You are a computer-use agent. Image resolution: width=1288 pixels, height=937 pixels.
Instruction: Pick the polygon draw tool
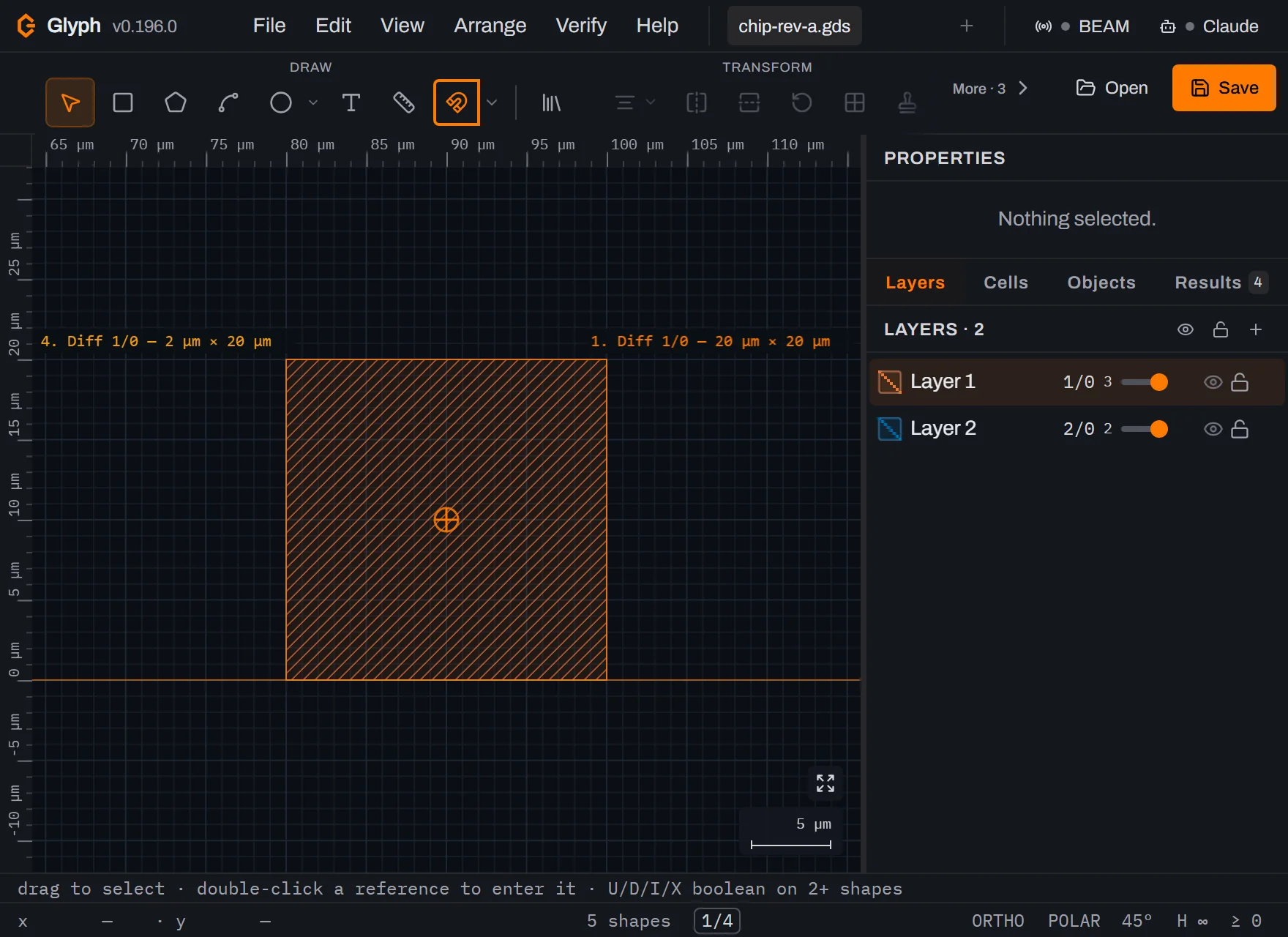176,102
